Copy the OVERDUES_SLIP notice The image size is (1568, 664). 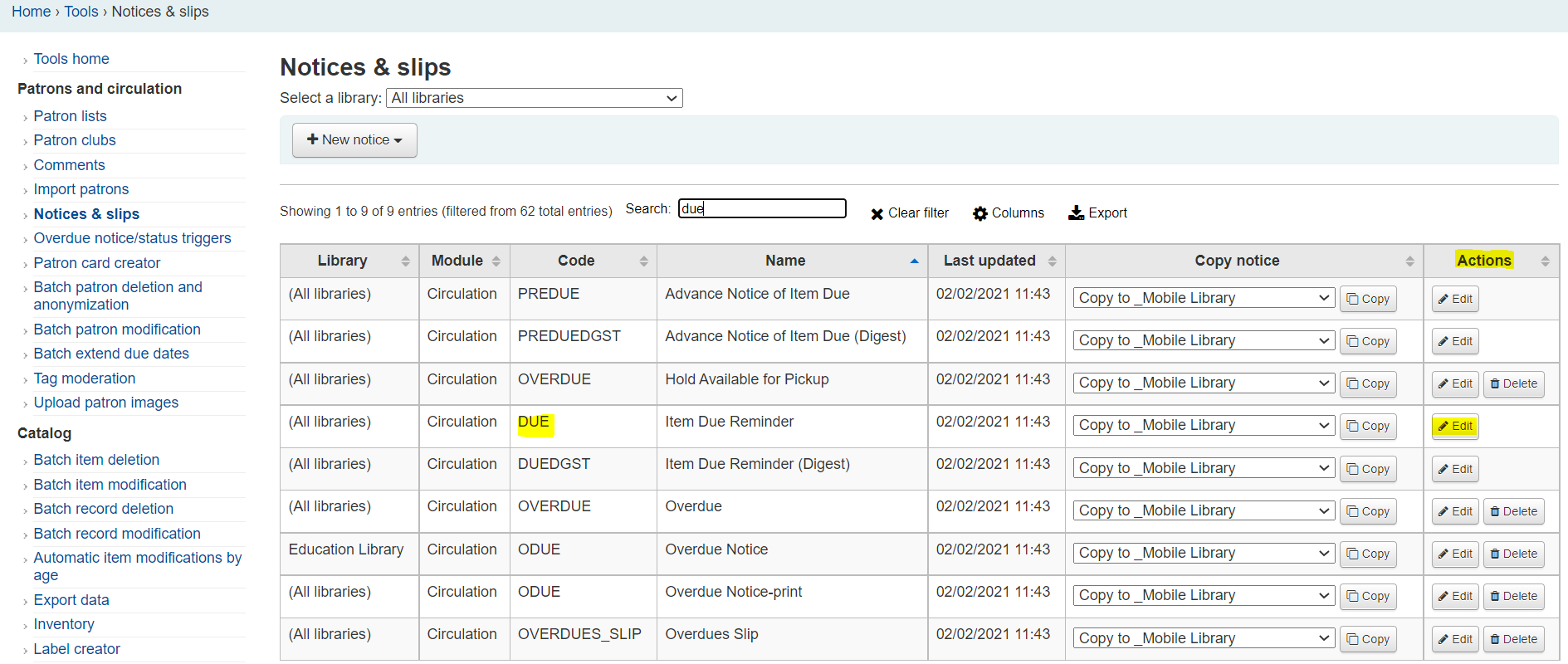pyautogui.click(x=1368, y=639)
